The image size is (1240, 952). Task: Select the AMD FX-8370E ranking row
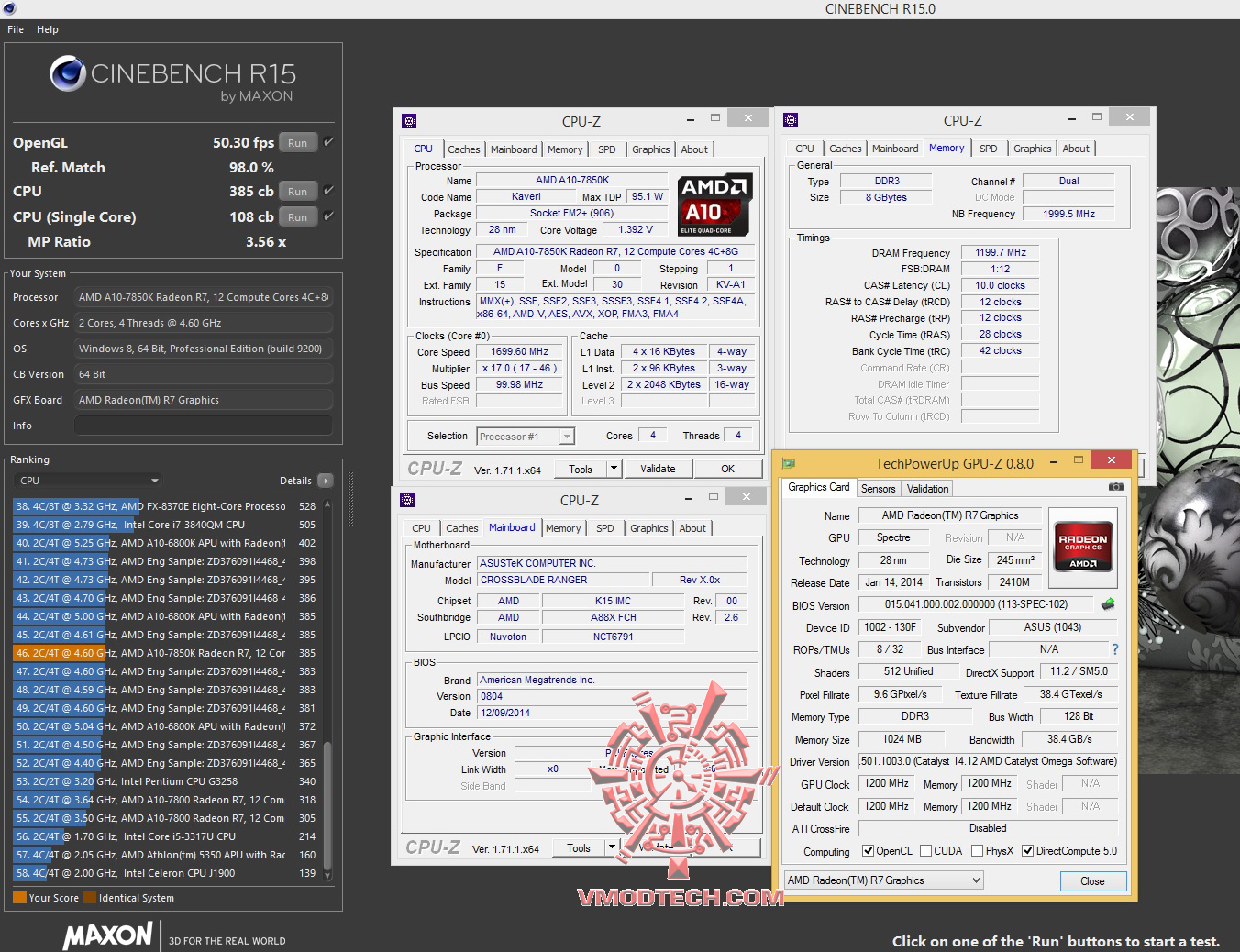(x=165, y=506)
